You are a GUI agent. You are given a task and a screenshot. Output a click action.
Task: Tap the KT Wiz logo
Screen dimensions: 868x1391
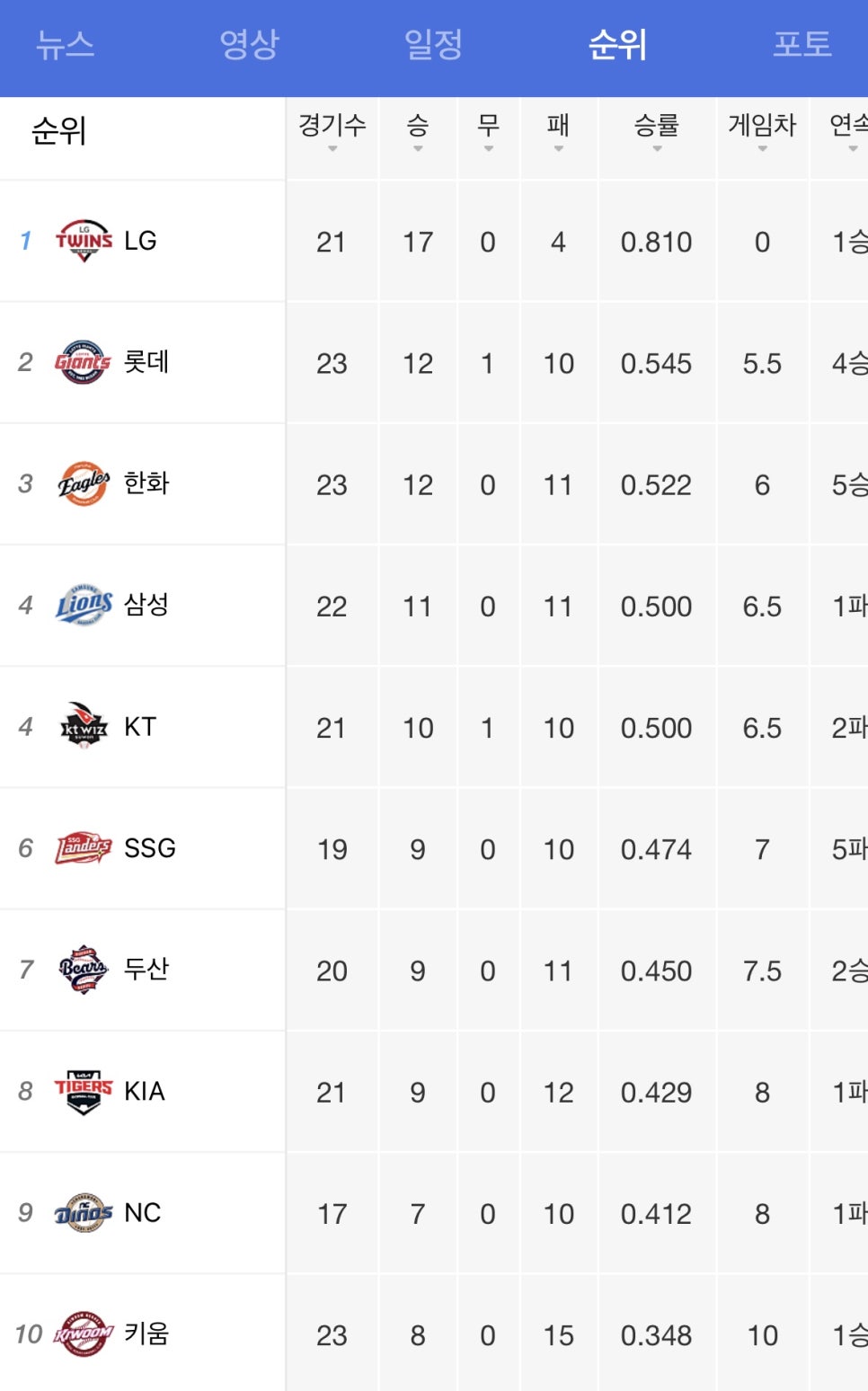point(84,726)
